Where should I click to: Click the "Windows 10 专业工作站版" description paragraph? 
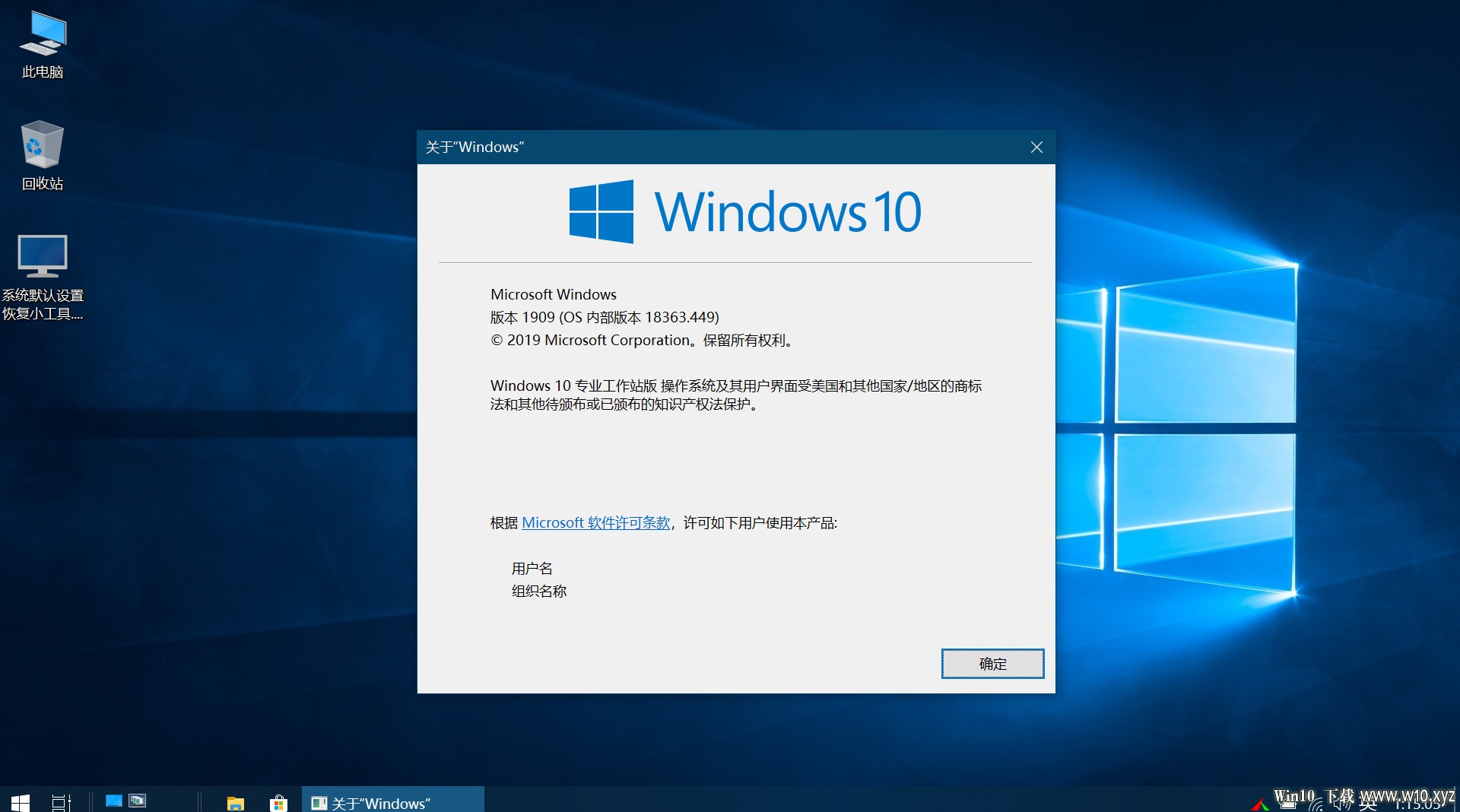tap(736, 395)
